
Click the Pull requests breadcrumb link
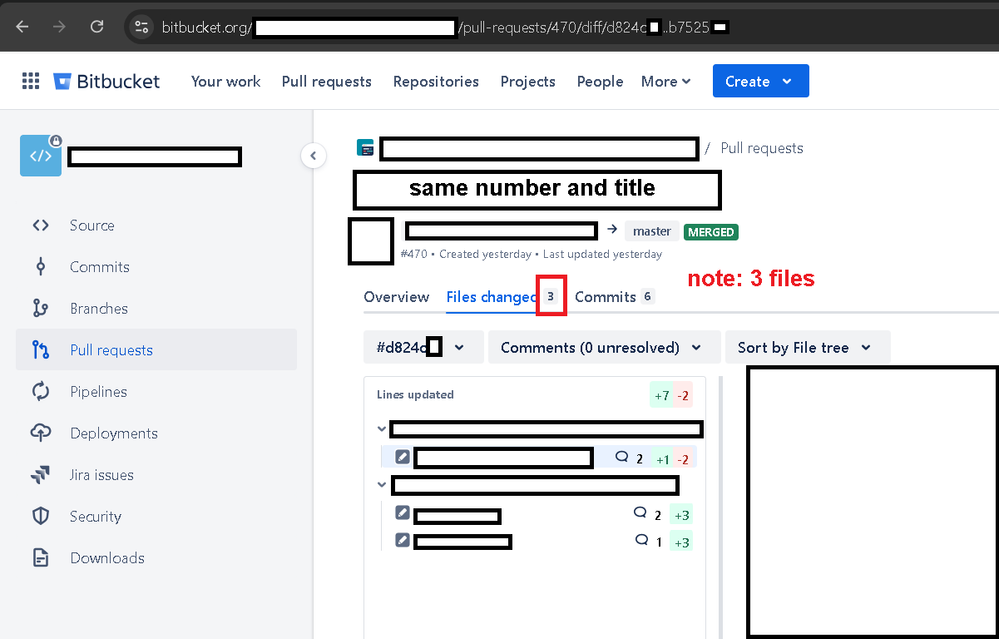pyautogui.click(x=761, y=148)
